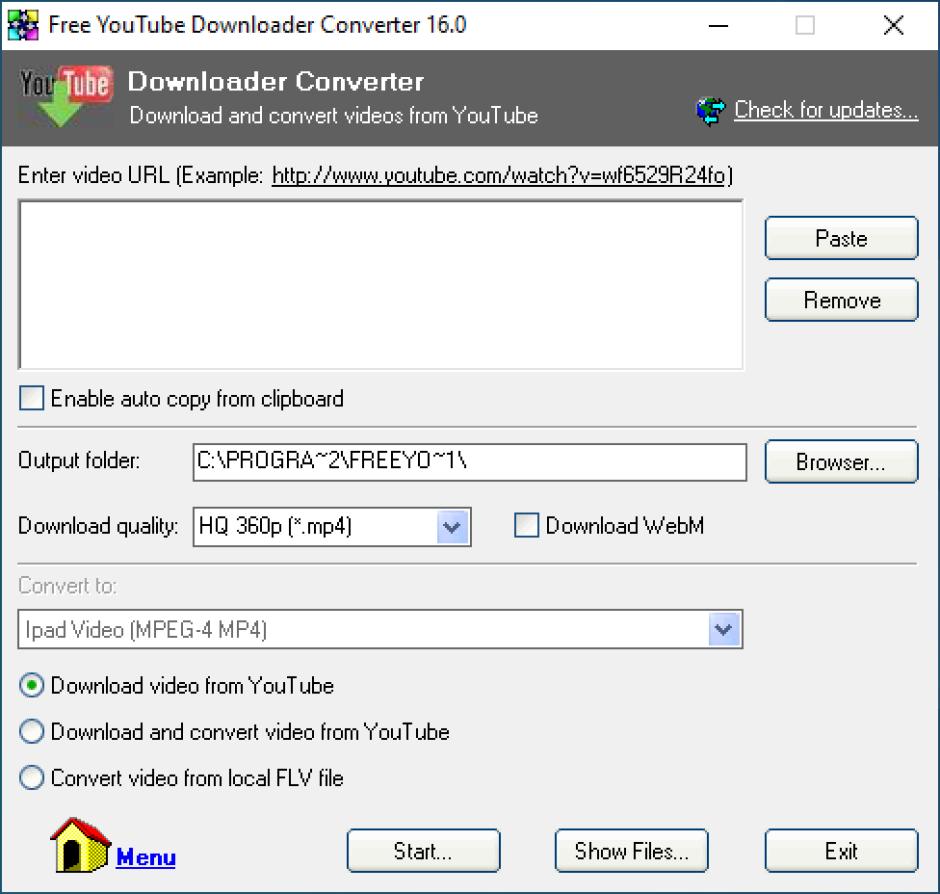The width and height of the screenshot is (940, 894).
Task: Click the Remove button
Action: pos(841,300)
